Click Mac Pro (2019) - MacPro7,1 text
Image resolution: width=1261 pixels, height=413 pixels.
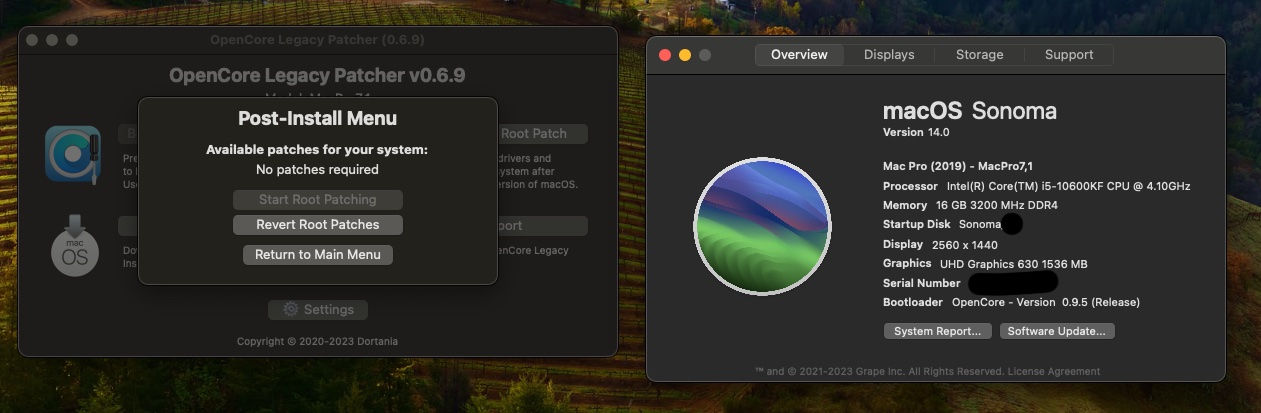958,166
